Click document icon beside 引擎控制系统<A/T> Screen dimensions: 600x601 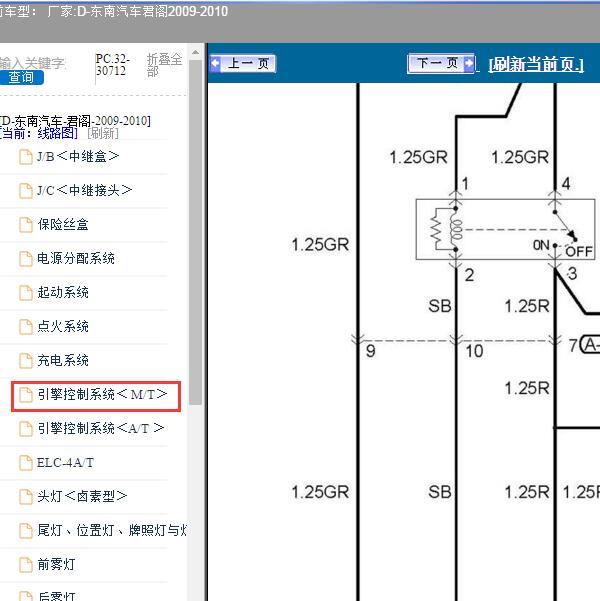pyautogui.click(x=26, y=429)
